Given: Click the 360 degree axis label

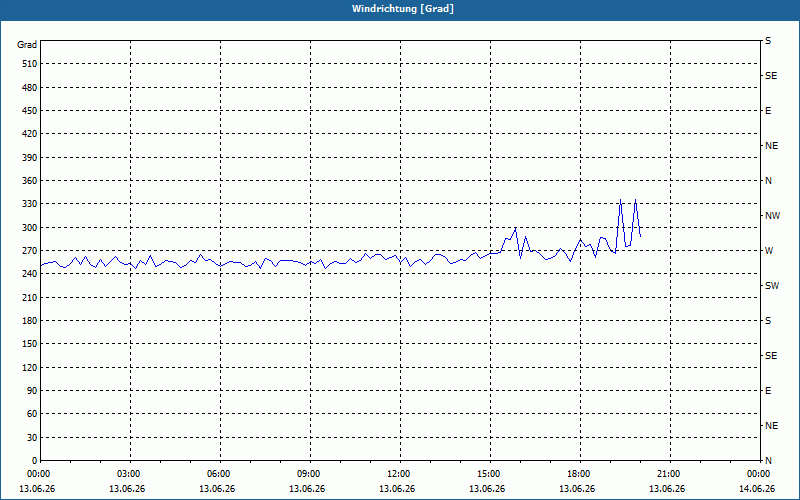Looking at the screenshot, I should click(30, 181).
